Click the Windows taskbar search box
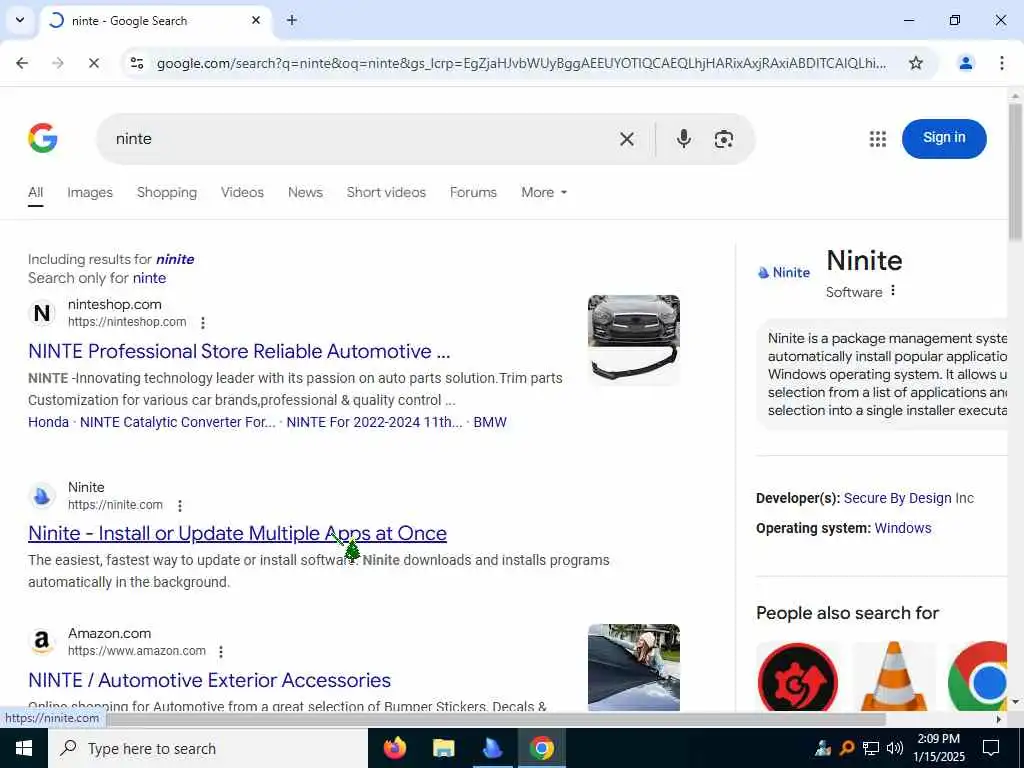 coord(208,748)
